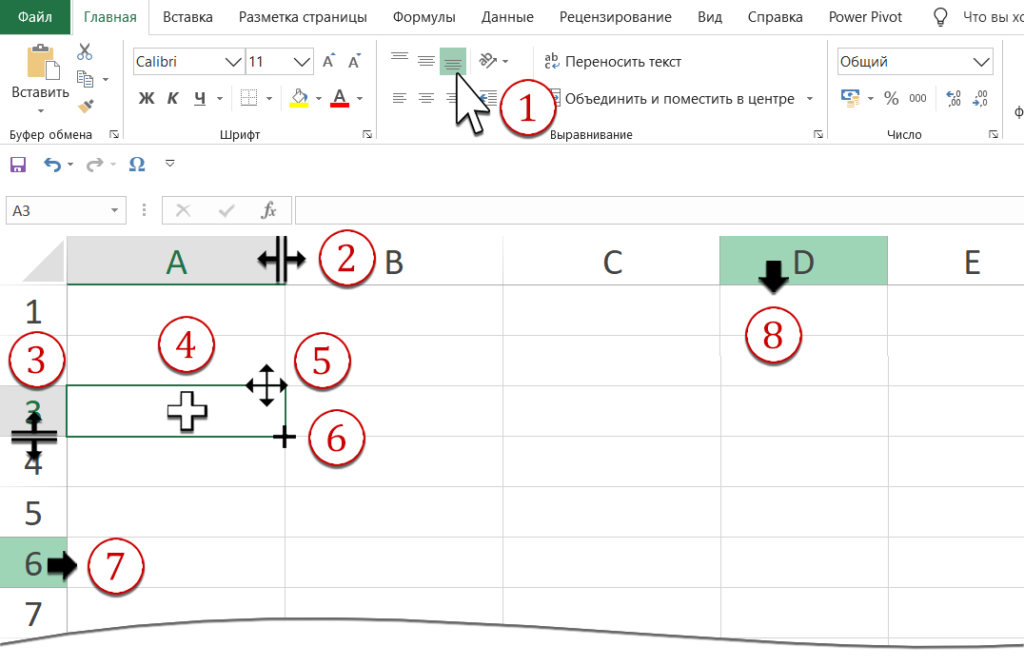The width and height of the screenshot is (1024, 666).
Task: Open the Выравнивание dialog launcher
Action: click(818, 134)
